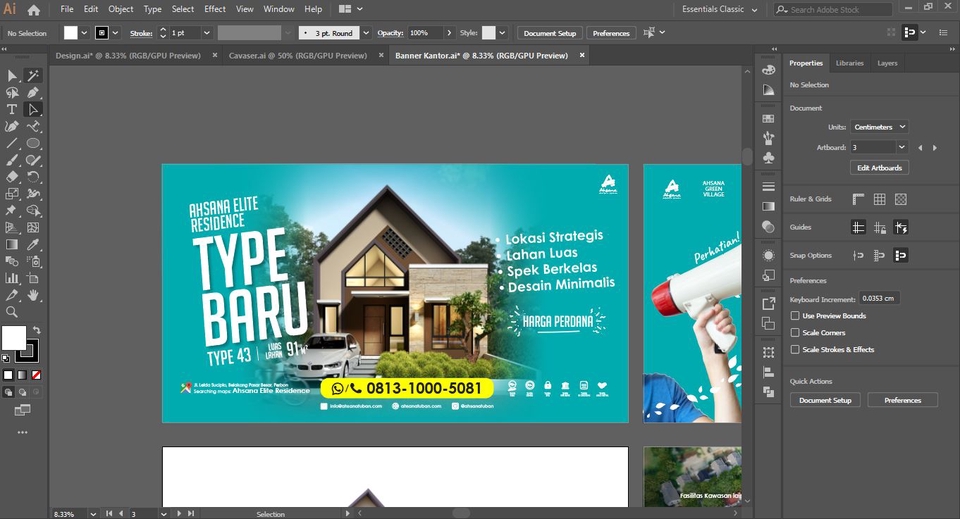
Task: Expand the Opacity slider arrow
Action: click(449, 33)
